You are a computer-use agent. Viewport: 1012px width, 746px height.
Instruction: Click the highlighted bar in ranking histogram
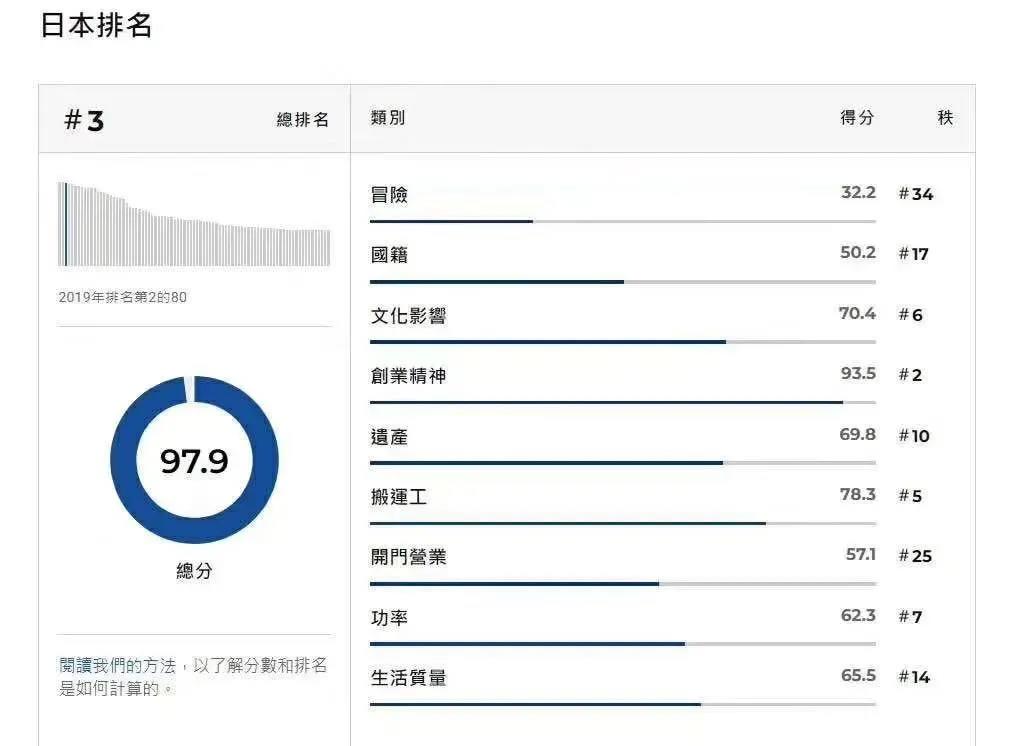pos(65,224)
